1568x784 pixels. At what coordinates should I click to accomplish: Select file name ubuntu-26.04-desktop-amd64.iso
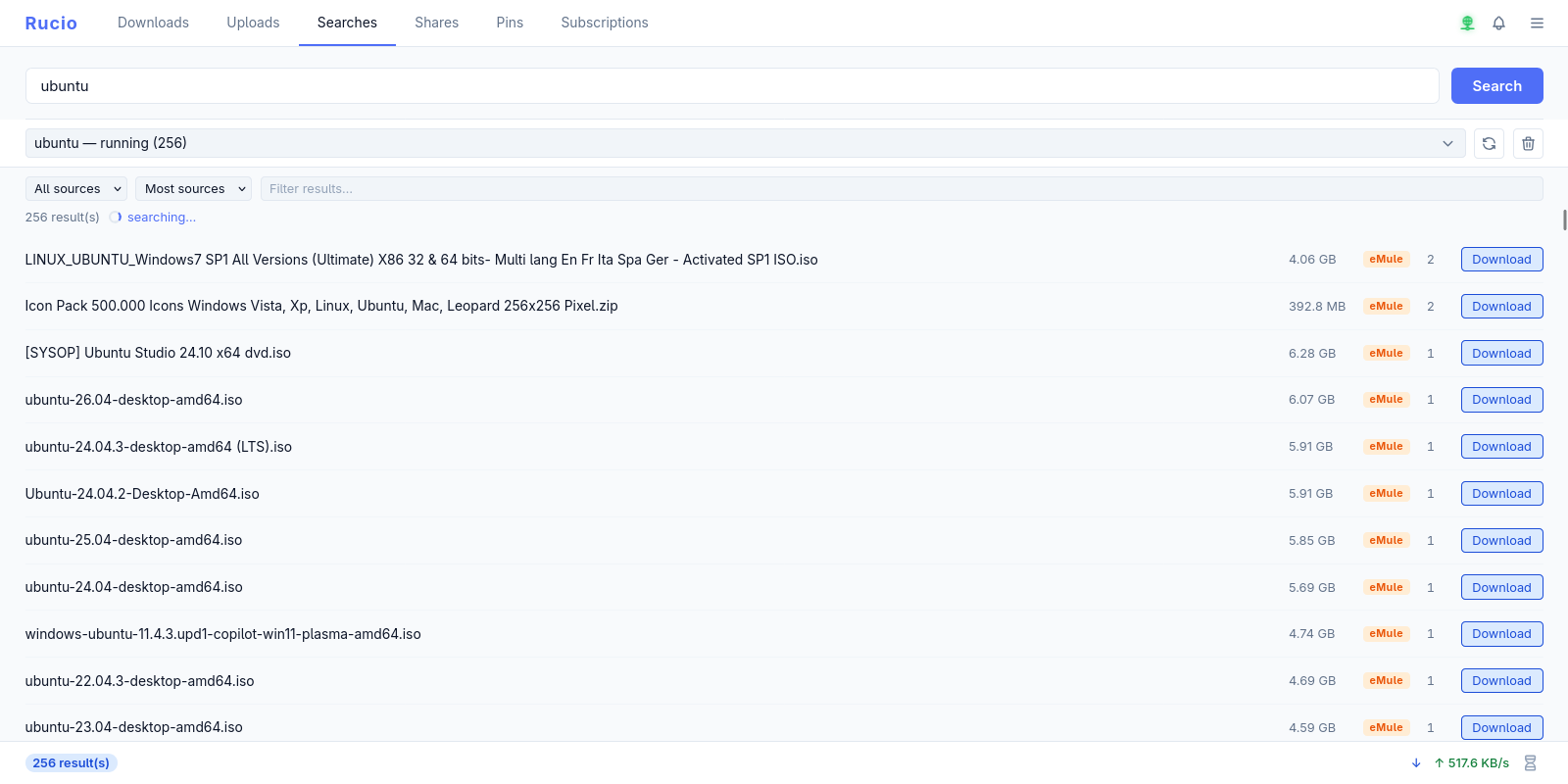coord(133,400)
